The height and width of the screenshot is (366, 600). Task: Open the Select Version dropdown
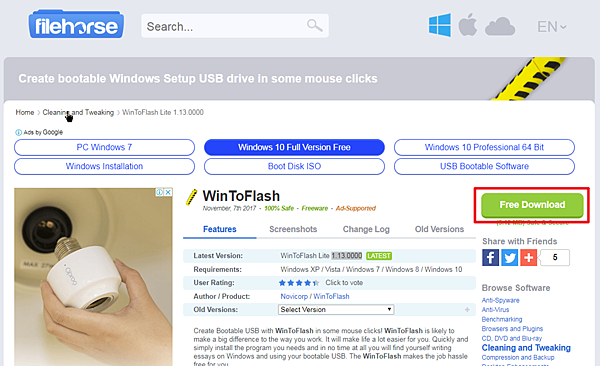pos(336,309)
